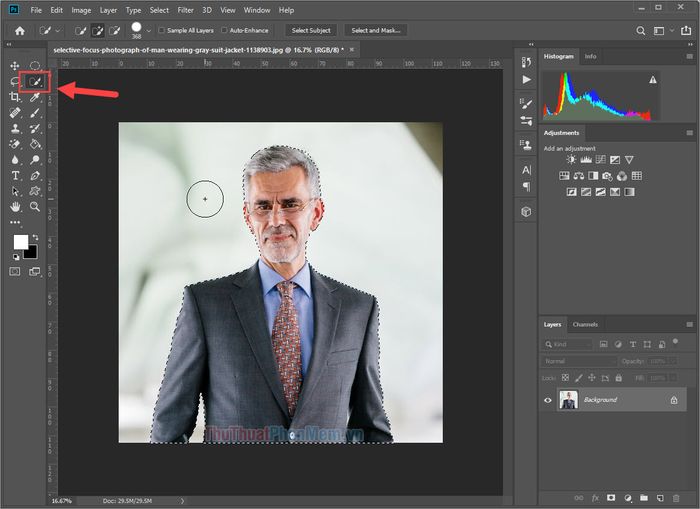Select the Lasso tool

click(15, 81)
